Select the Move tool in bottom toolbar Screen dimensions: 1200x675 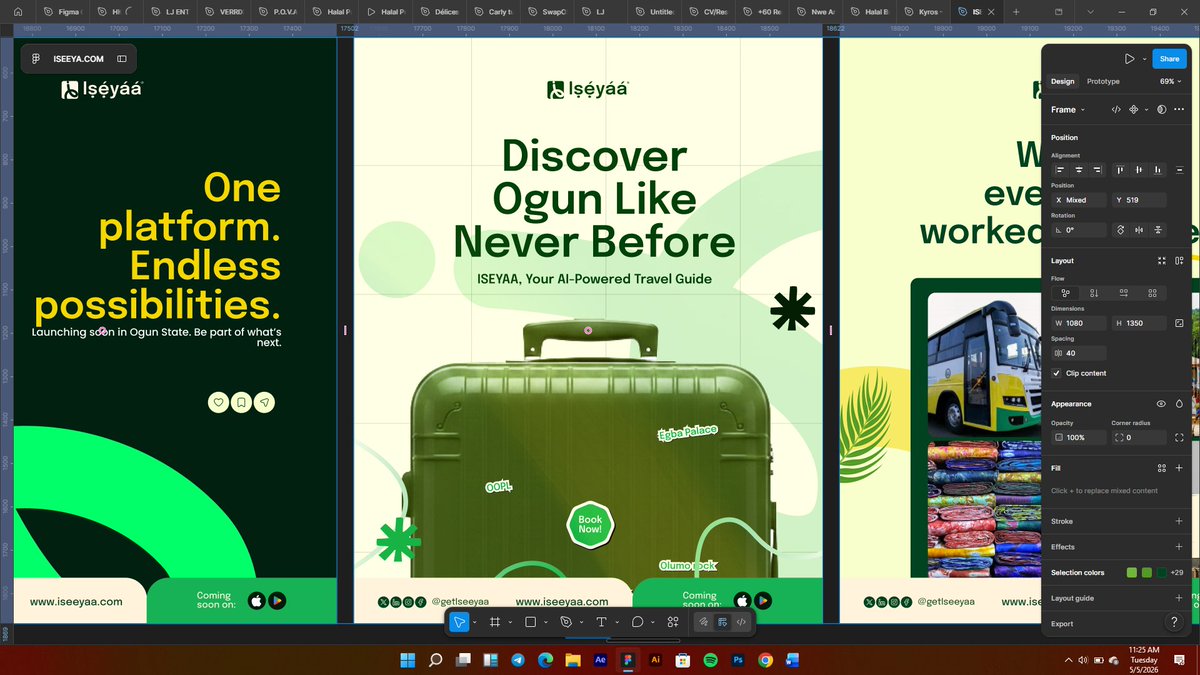[x=459, y=622]
